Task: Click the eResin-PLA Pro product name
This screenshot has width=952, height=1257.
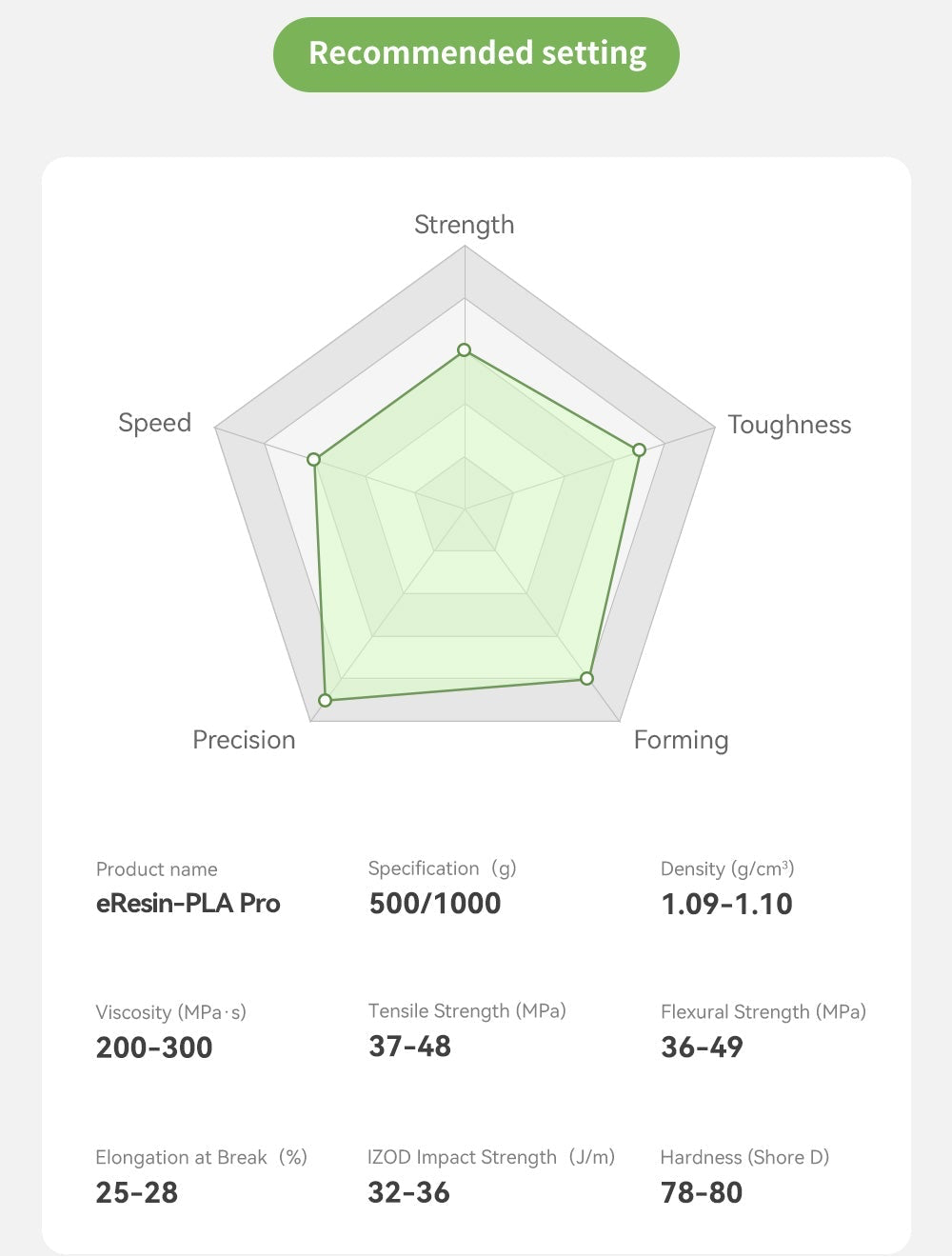Action: [x=188, y=903]
